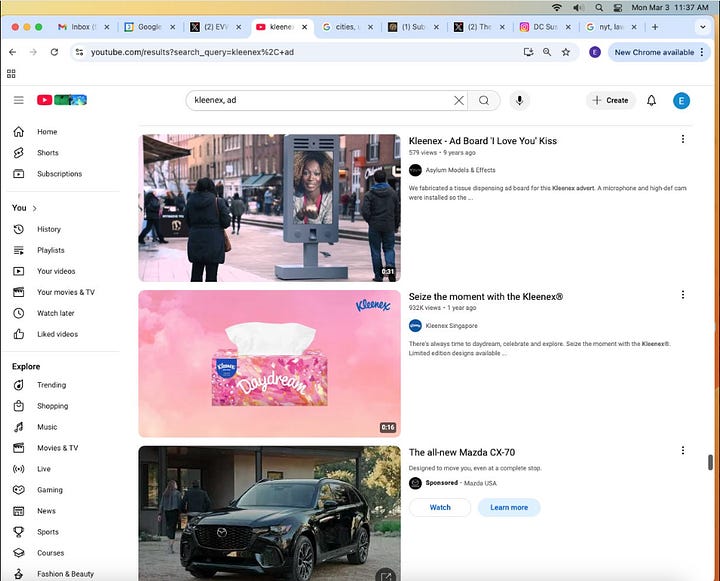This screenshot has height=581, width=720.
Task: Switch to the Google Calendar tab
Action: point(150,27)
